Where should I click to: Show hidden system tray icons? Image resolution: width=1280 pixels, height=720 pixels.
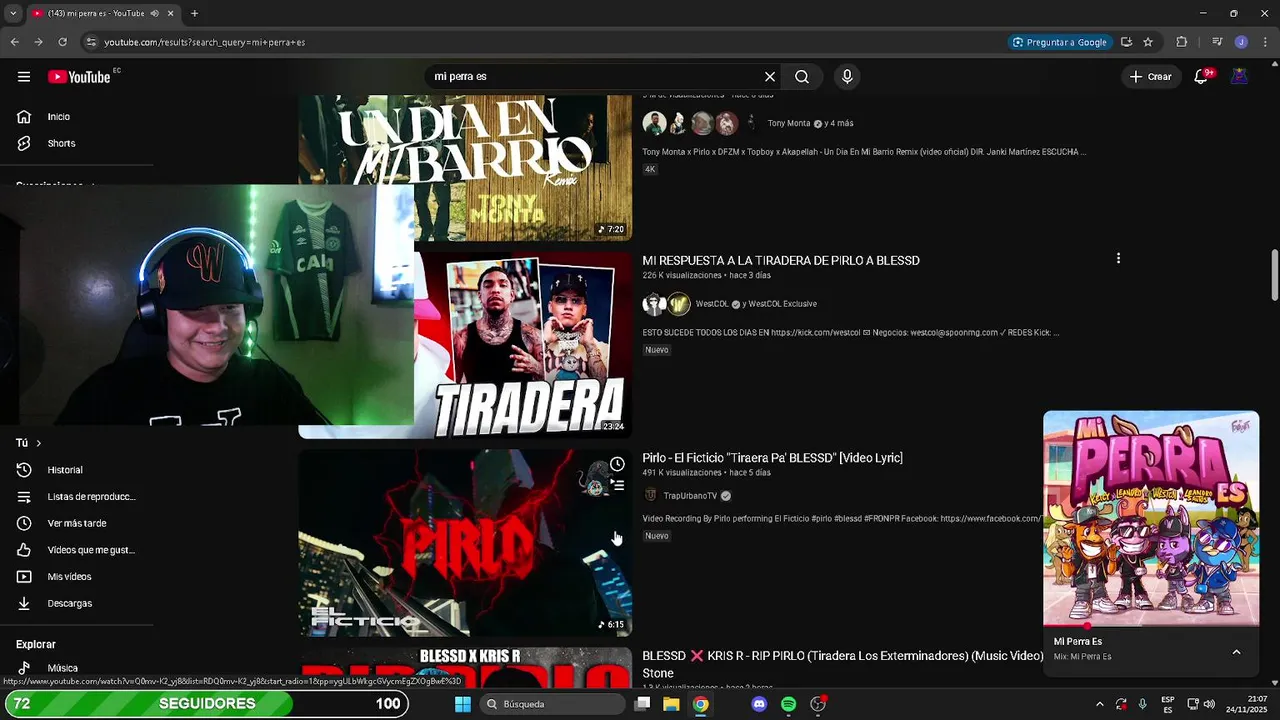click(1100, 704)
